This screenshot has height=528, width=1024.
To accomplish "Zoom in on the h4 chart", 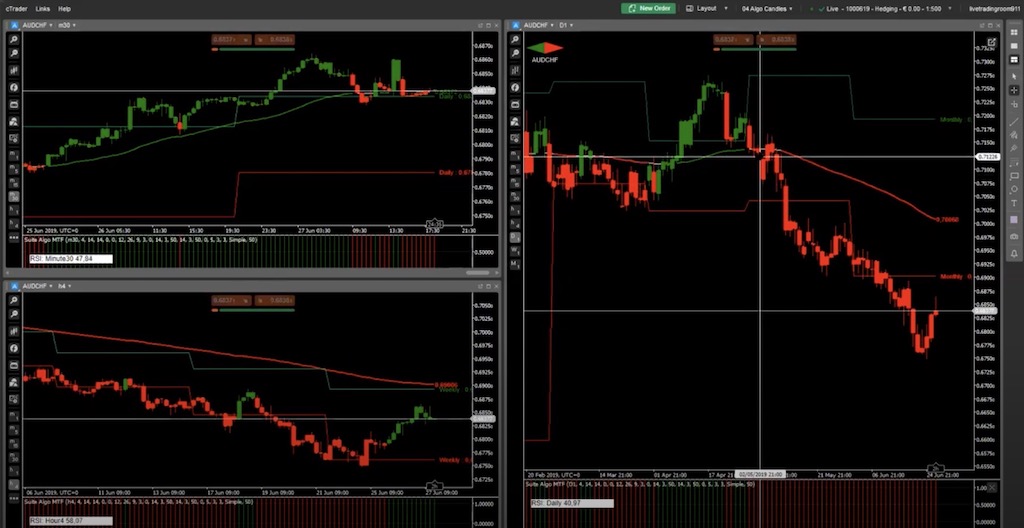I will (14, 300).
